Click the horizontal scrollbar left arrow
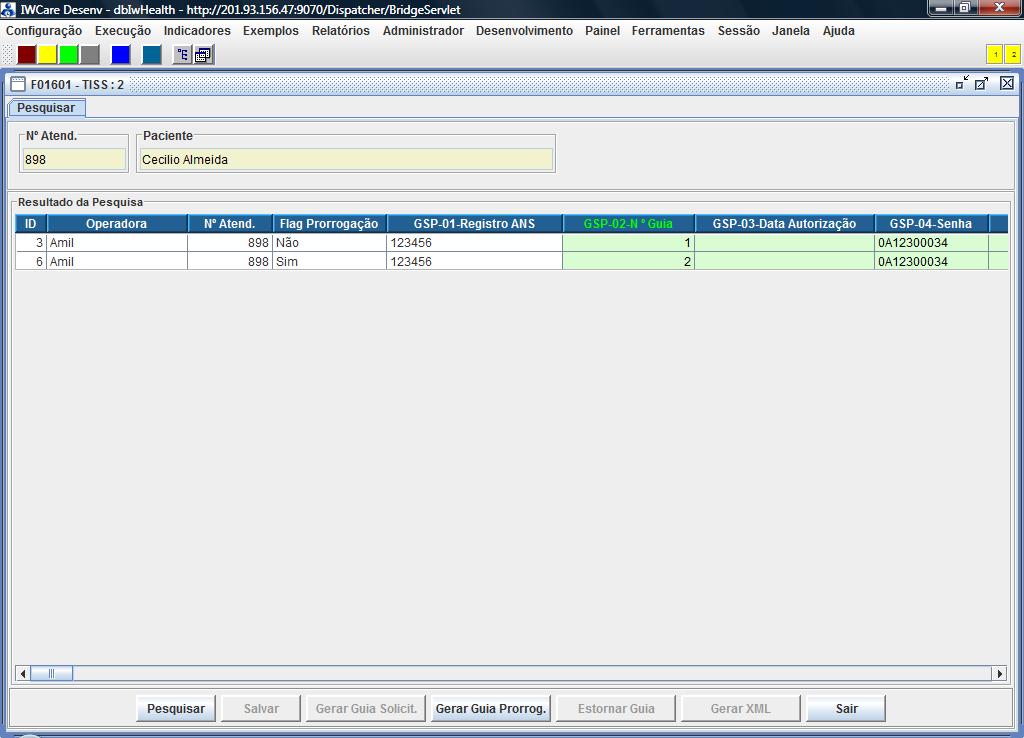1024x738 pixels. [x=23, y=673]
